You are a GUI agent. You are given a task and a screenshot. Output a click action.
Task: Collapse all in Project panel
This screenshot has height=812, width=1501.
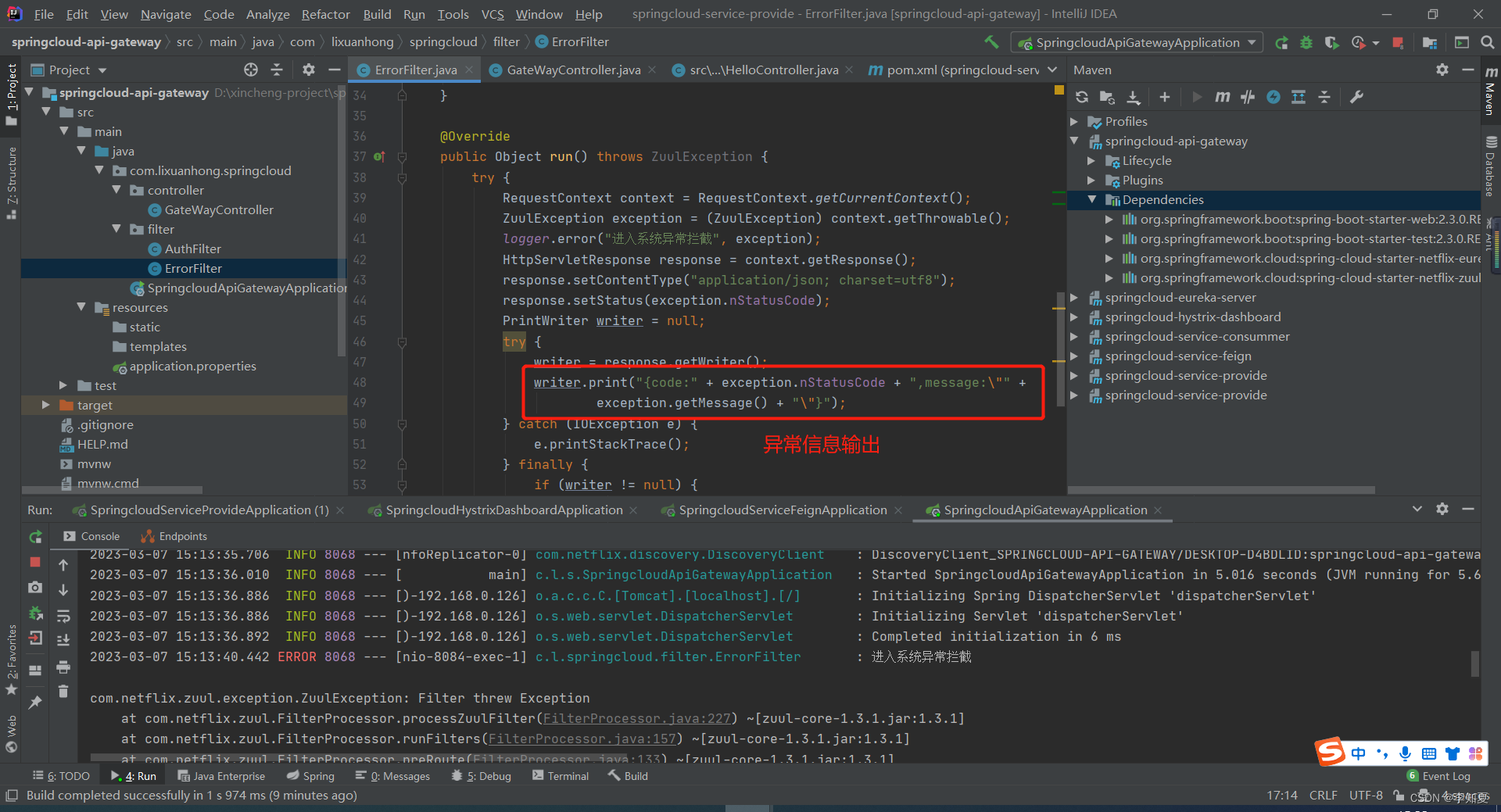pyautogui.click(x=277, y=70)
